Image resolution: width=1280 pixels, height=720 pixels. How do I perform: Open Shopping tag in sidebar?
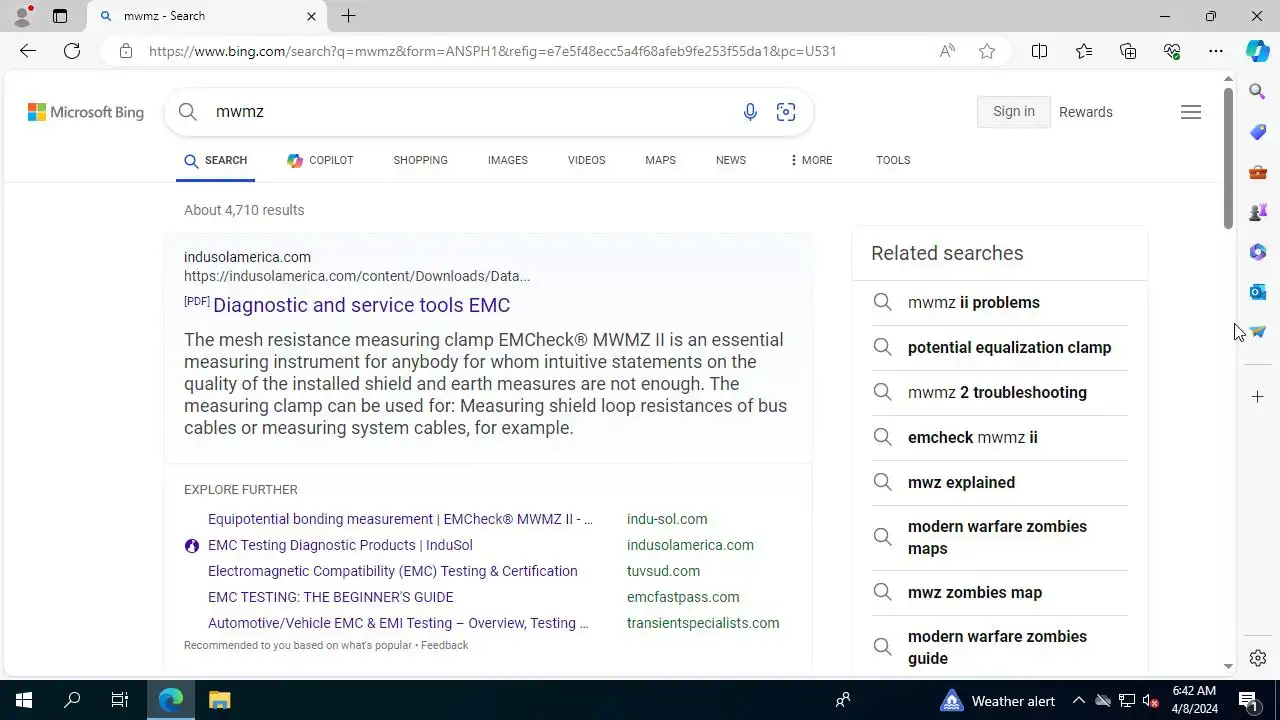tap(1258, 132)
